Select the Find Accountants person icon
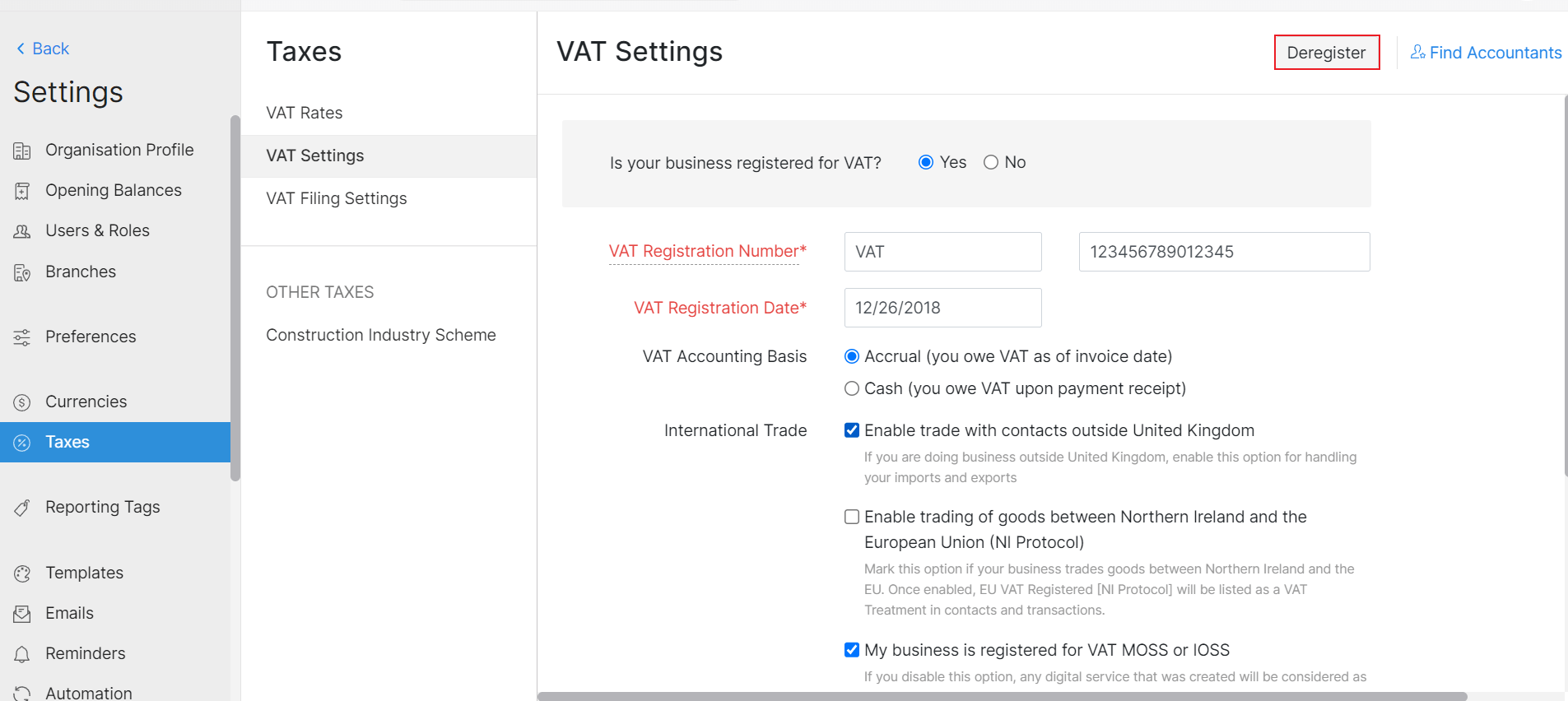Screen dimensions: 1568x701 1418,52
